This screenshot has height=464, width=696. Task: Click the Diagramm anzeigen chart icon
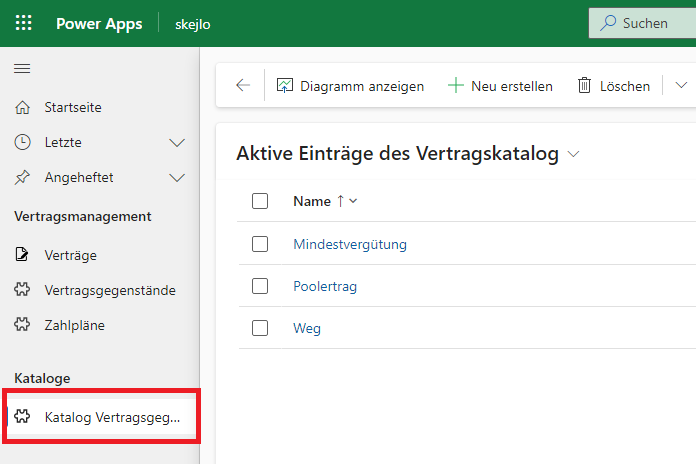[x=285, y=86]
